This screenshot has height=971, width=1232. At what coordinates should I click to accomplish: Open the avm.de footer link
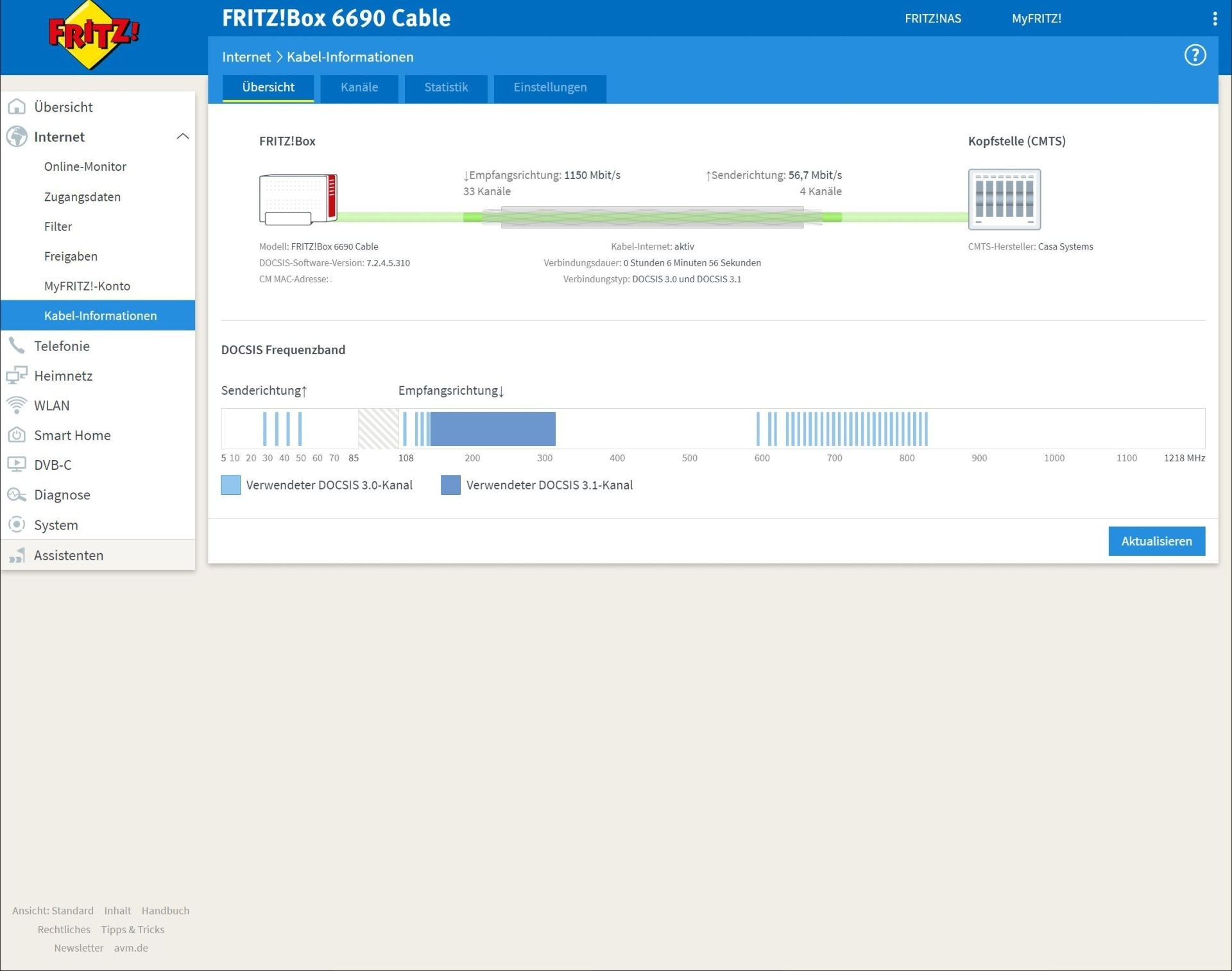click(x=131, y=948)
